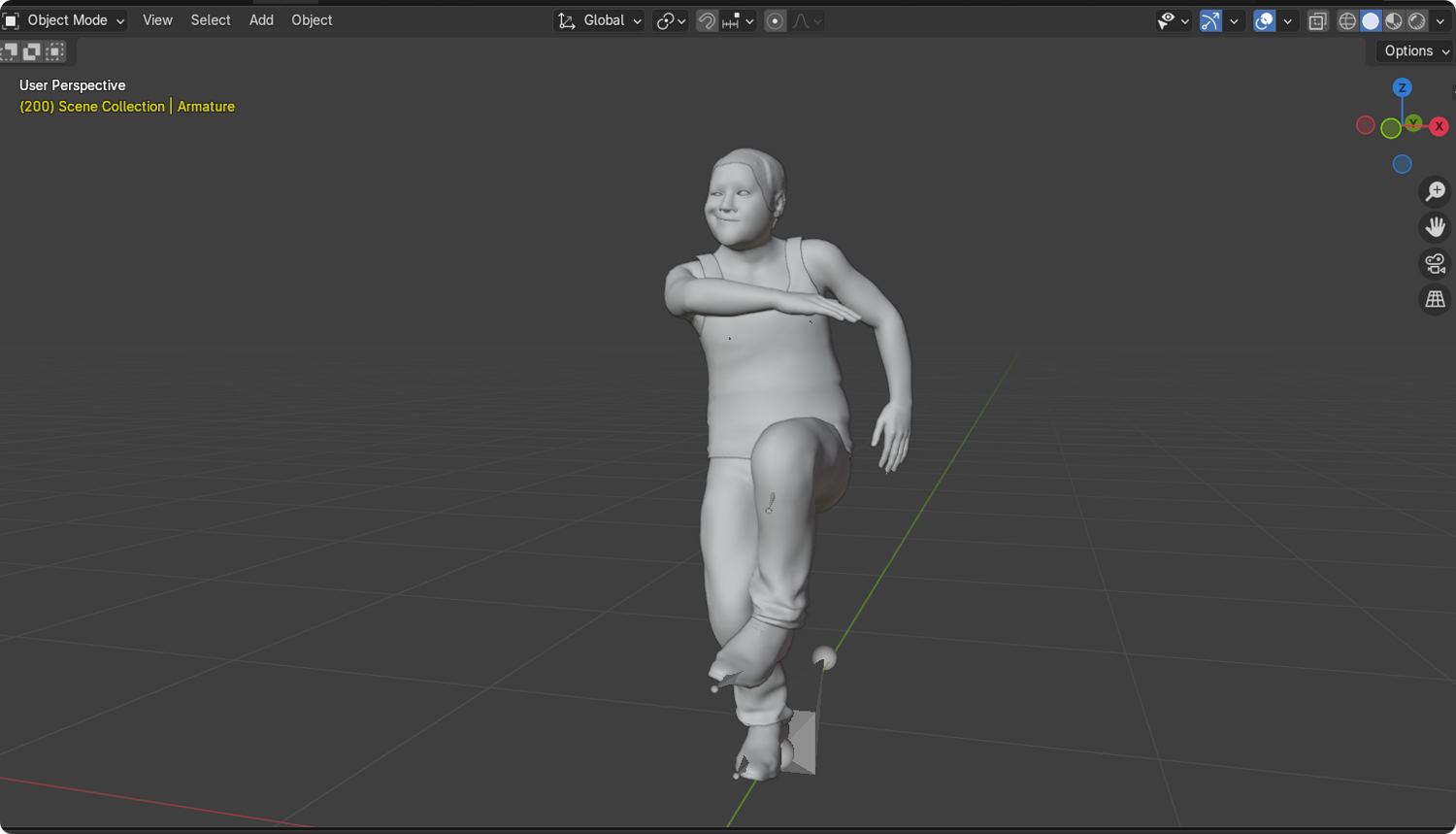1456x834 pixels.
Task: Click the 'Armature' label in viewport
Action: pyautogui.click(x=206, y=107)
